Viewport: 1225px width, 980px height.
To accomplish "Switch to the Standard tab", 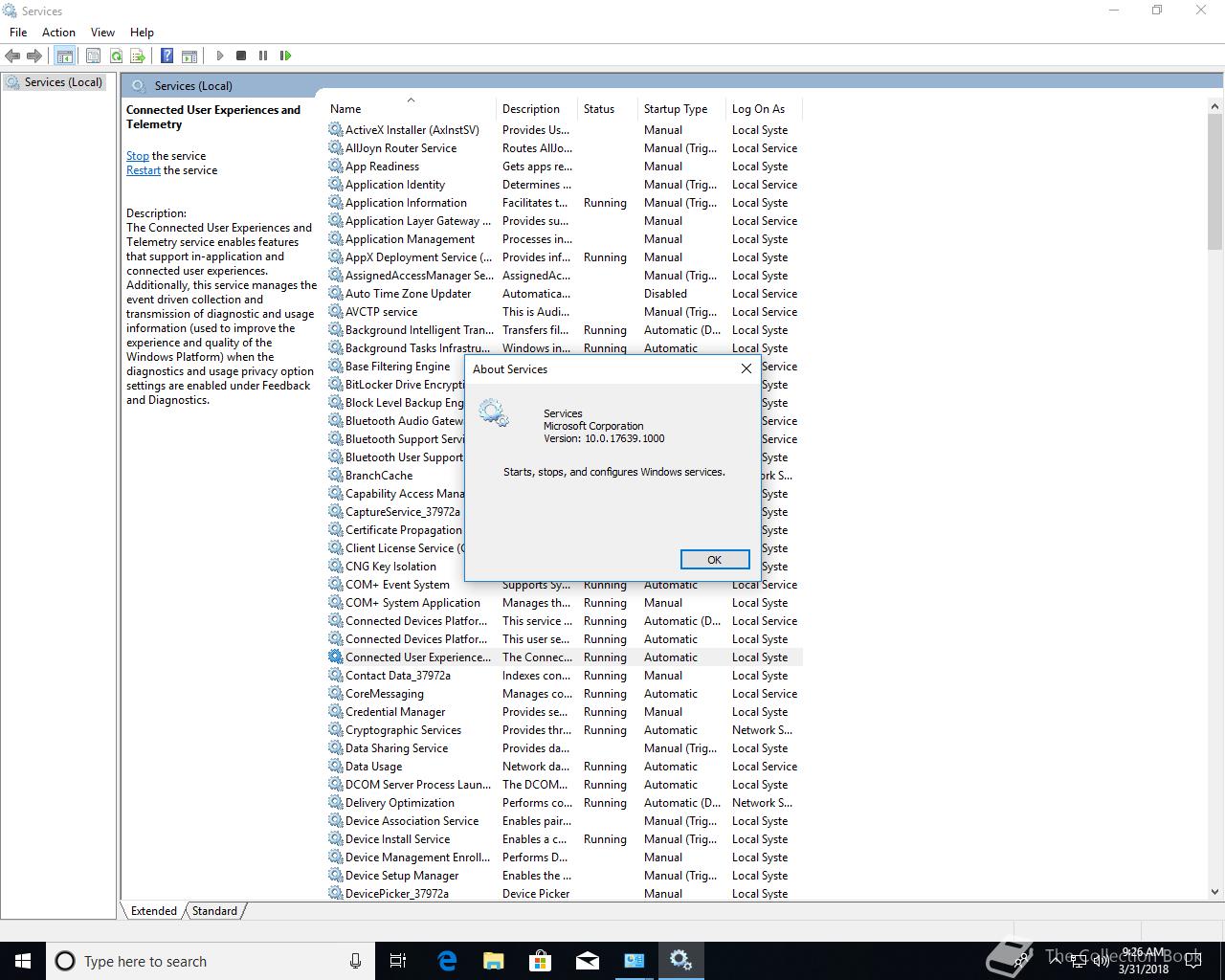I will [214, 910].
